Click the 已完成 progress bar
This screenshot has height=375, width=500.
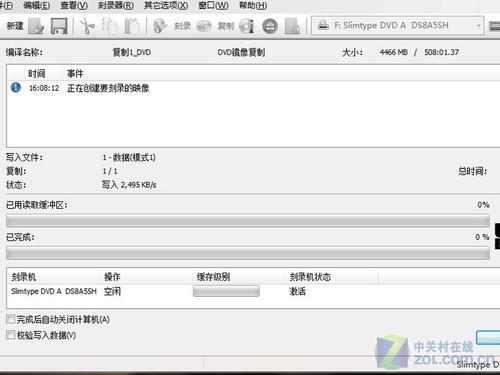[x=248, y=254]
